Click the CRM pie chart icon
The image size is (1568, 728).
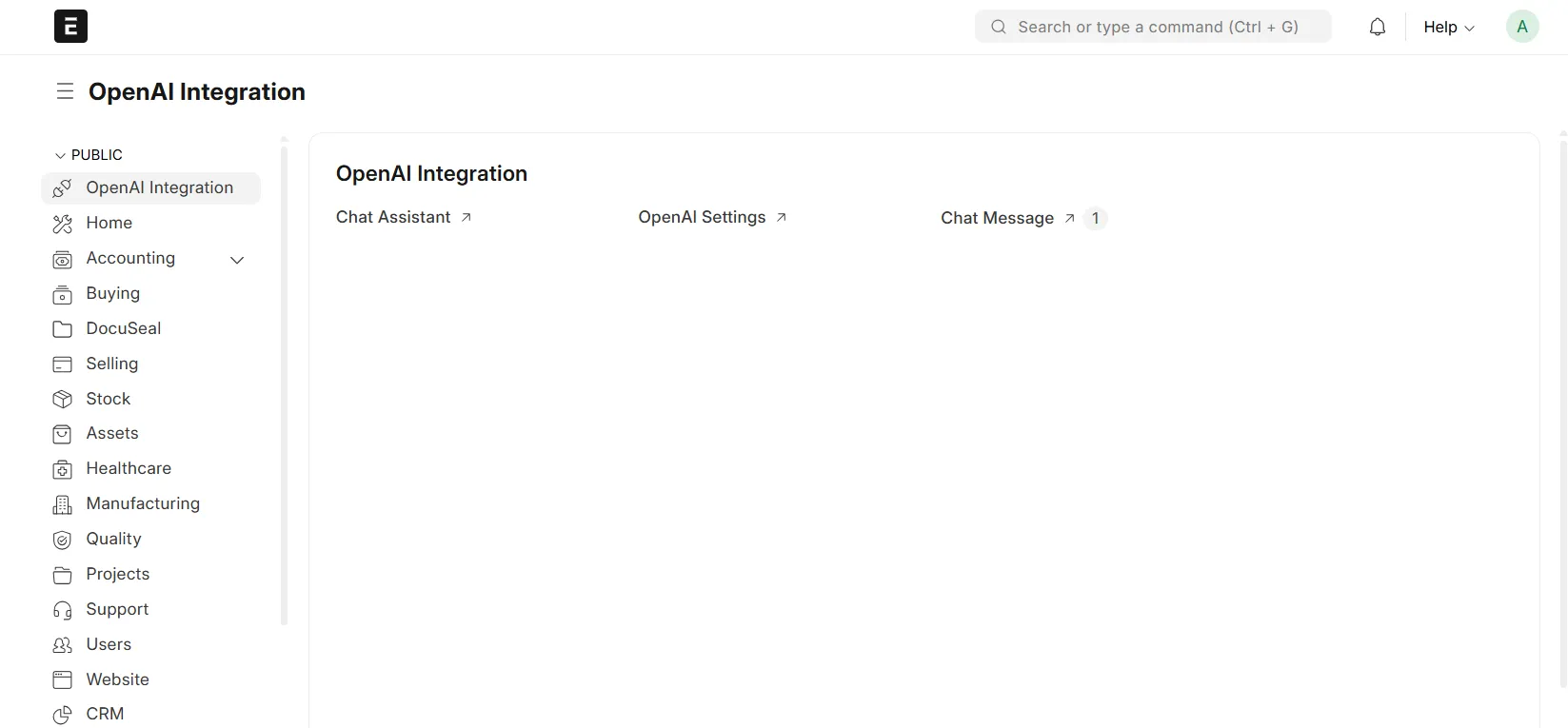pyautogui.click(x=62, y=715)
